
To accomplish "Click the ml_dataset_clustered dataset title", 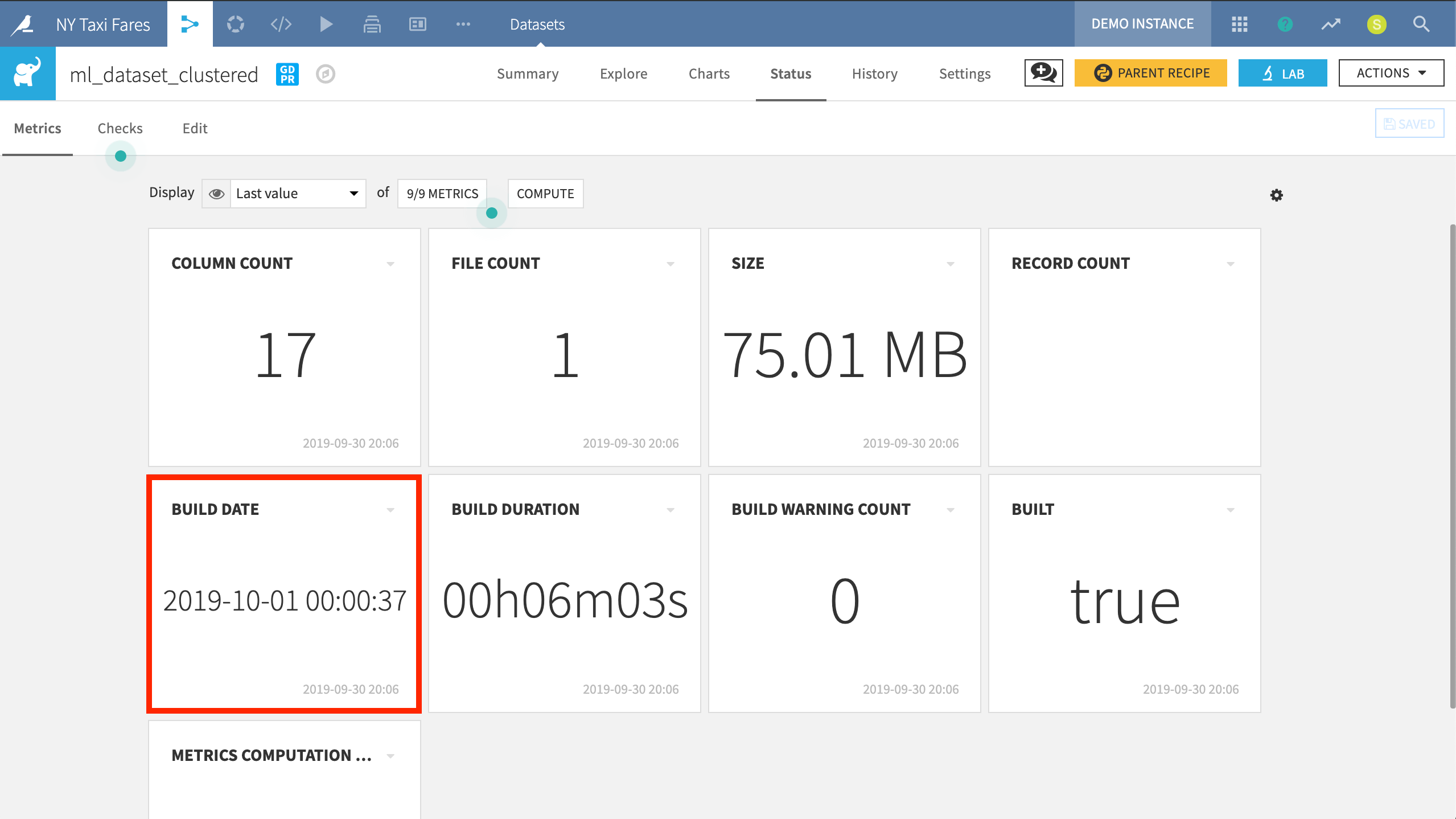I will pos(164,75).
